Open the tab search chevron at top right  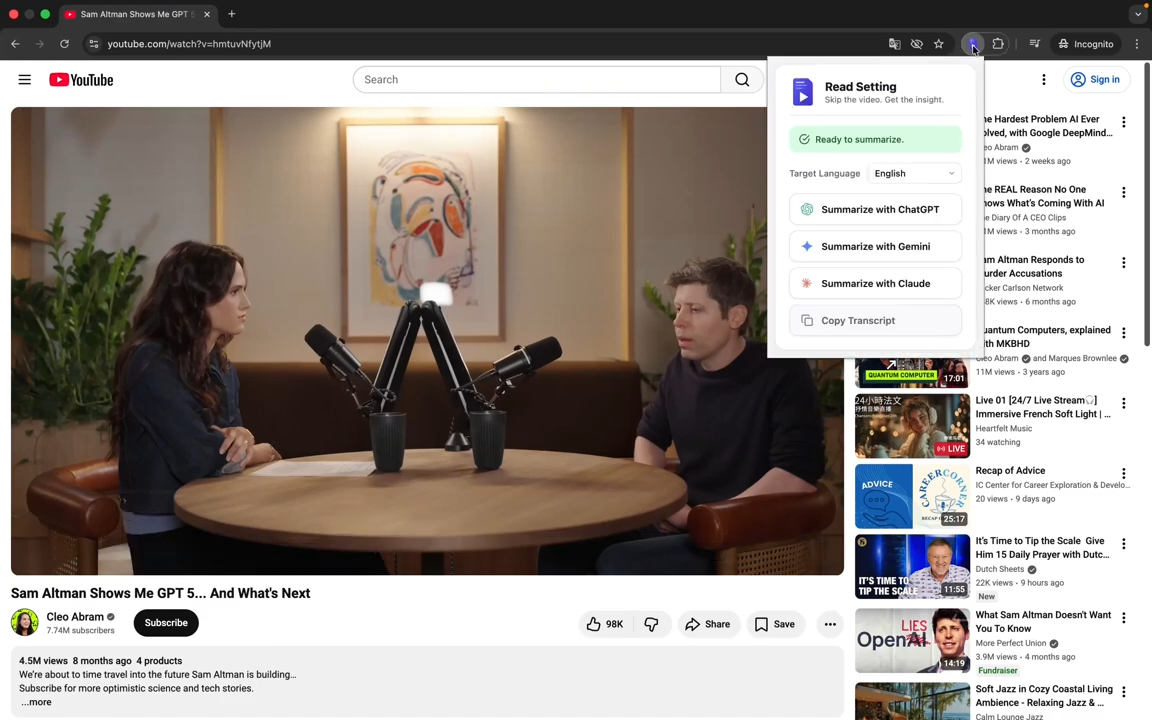1137,14
